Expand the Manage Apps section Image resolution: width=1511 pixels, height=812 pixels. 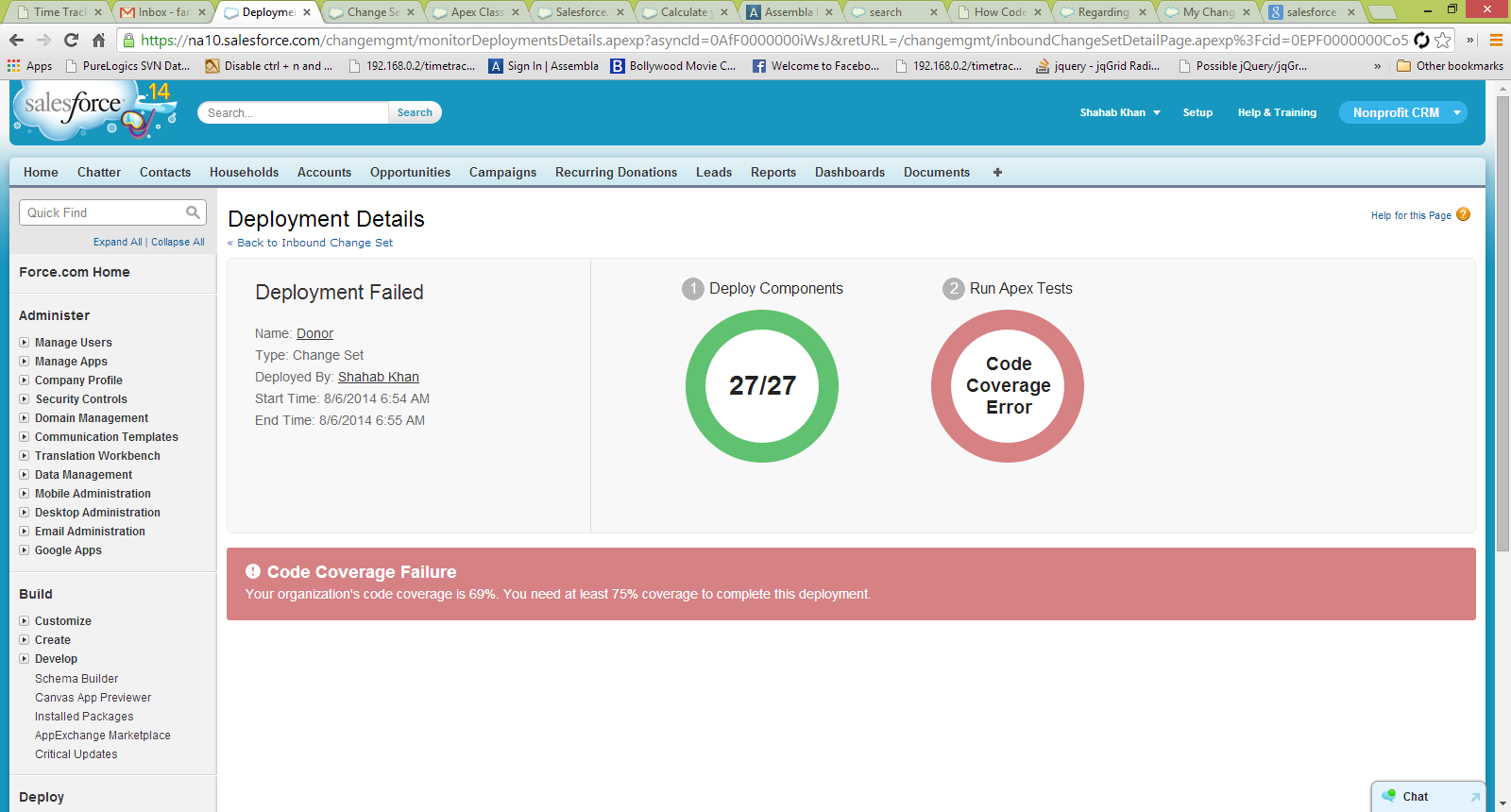pyautogui.click(x=25, y=361)
